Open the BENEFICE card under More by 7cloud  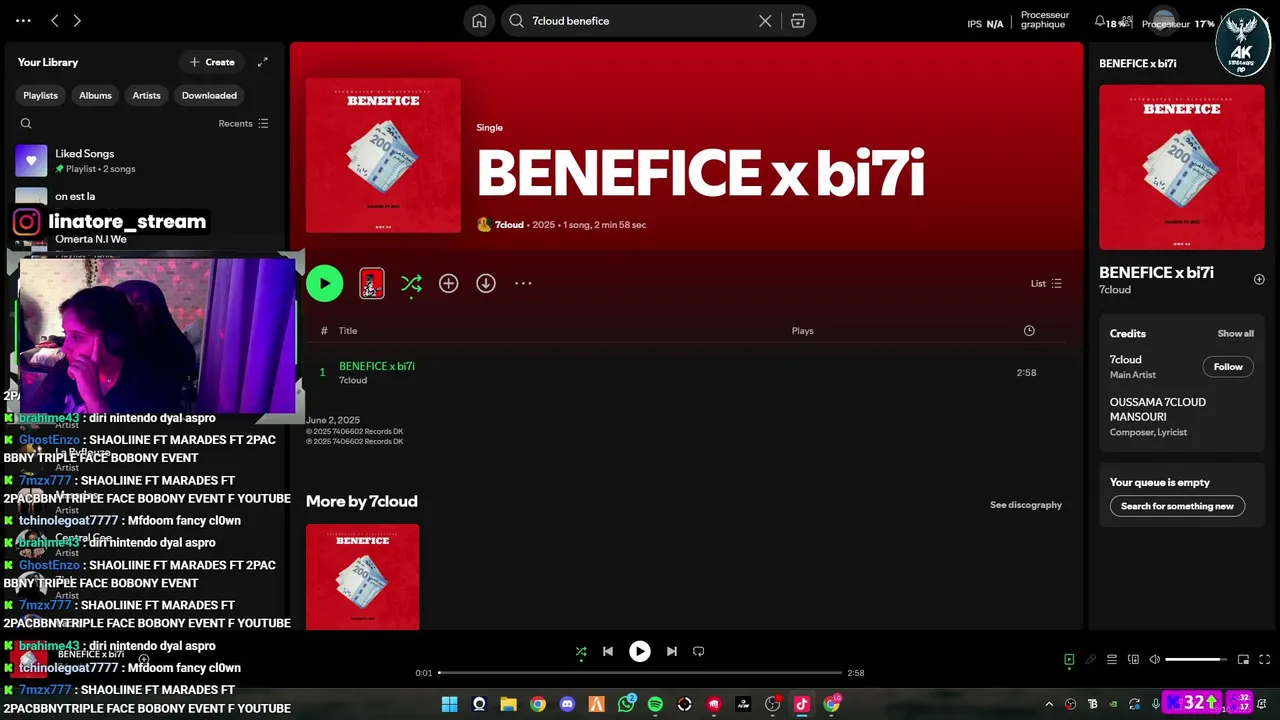(x=363, y=577)
